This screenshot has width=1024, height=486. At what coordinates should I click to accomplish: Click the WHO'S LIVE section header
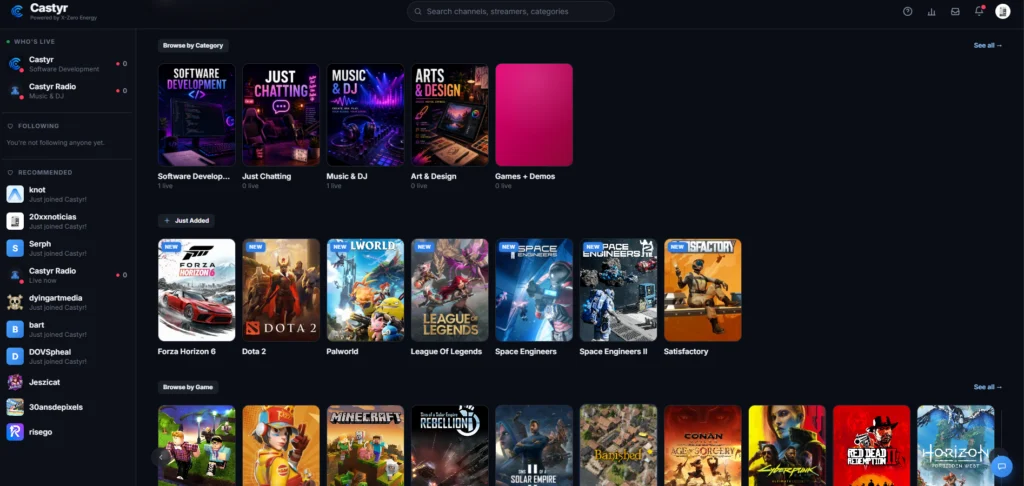click(35, 42)
